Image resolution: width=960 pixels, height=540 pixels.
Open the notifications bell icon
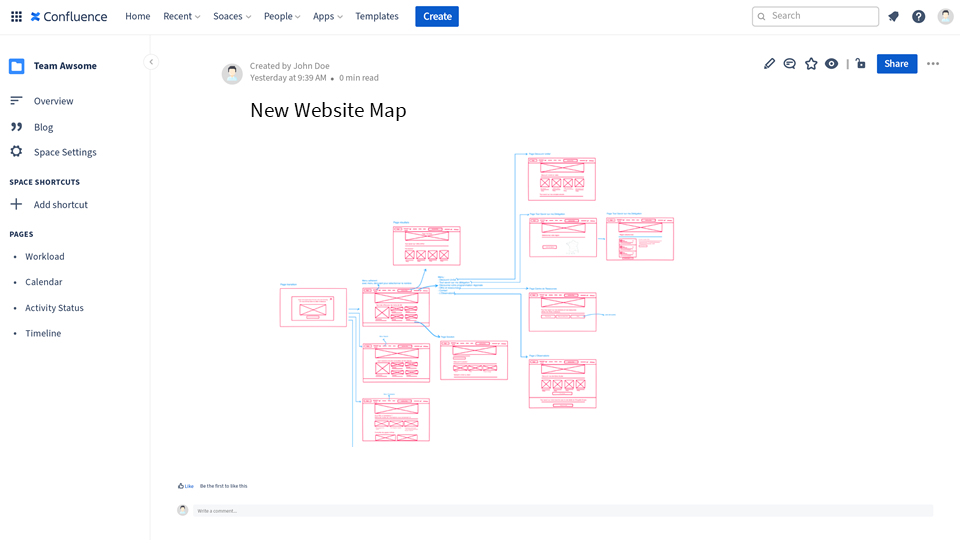(x=893, y=17)
